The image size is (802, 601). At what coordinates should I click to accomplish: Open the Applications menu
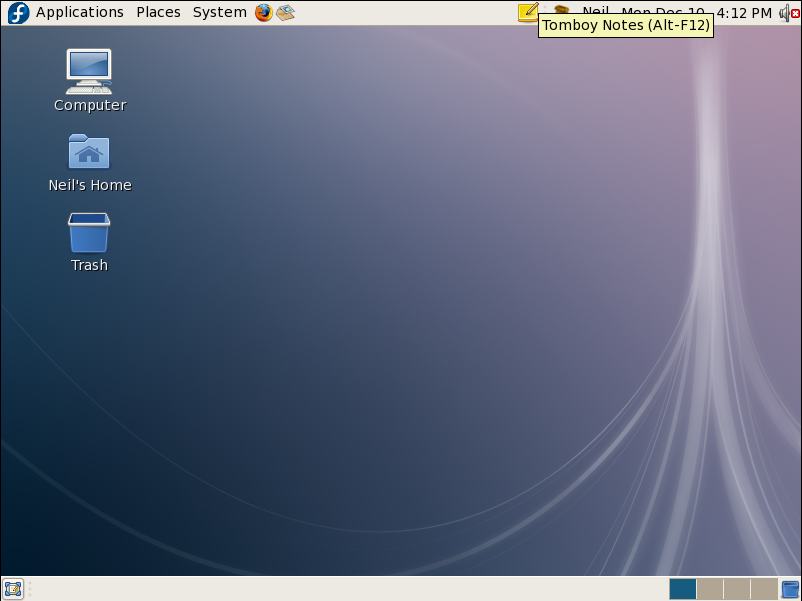(x=78, y=12)
